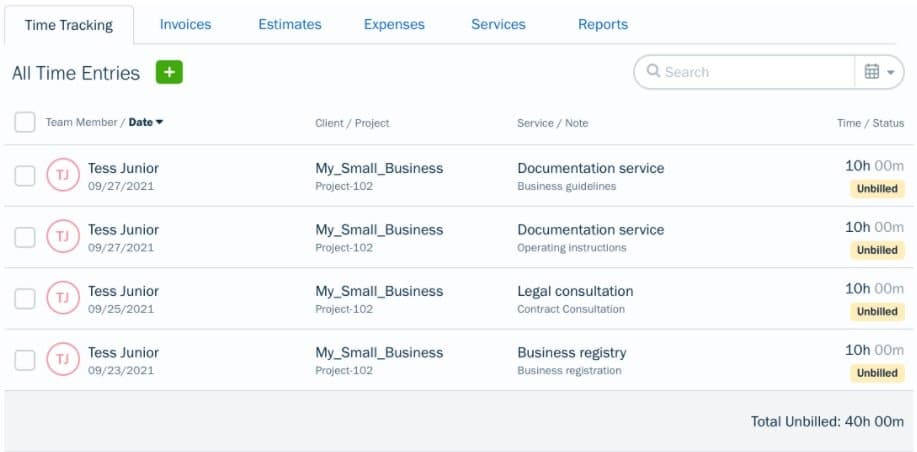Check the Business guidelines entry checkbox

25,176
